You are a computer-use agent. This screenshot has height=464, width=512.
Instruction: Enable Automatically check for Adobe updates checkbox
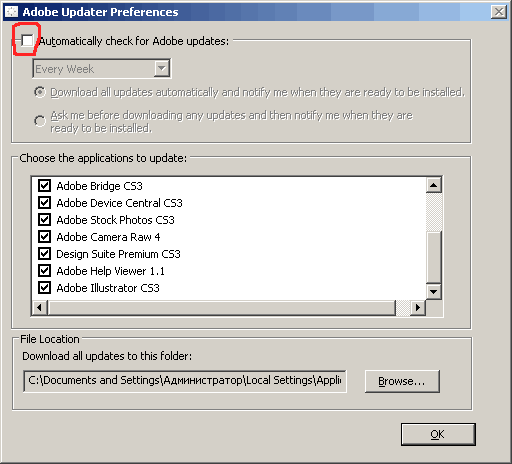27,41
